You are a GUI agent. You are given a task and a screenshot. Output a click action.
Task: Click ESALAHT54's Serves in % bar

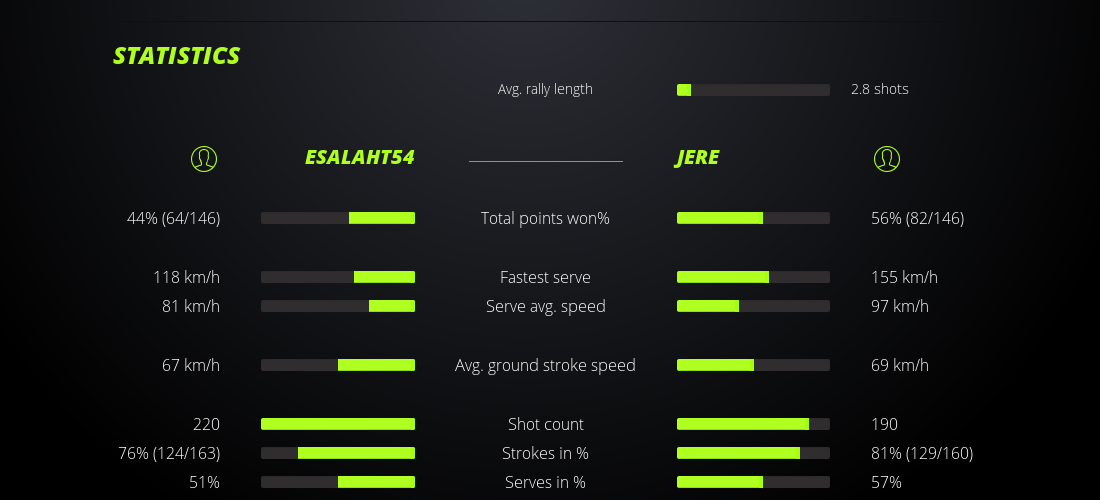click(338, 482)
